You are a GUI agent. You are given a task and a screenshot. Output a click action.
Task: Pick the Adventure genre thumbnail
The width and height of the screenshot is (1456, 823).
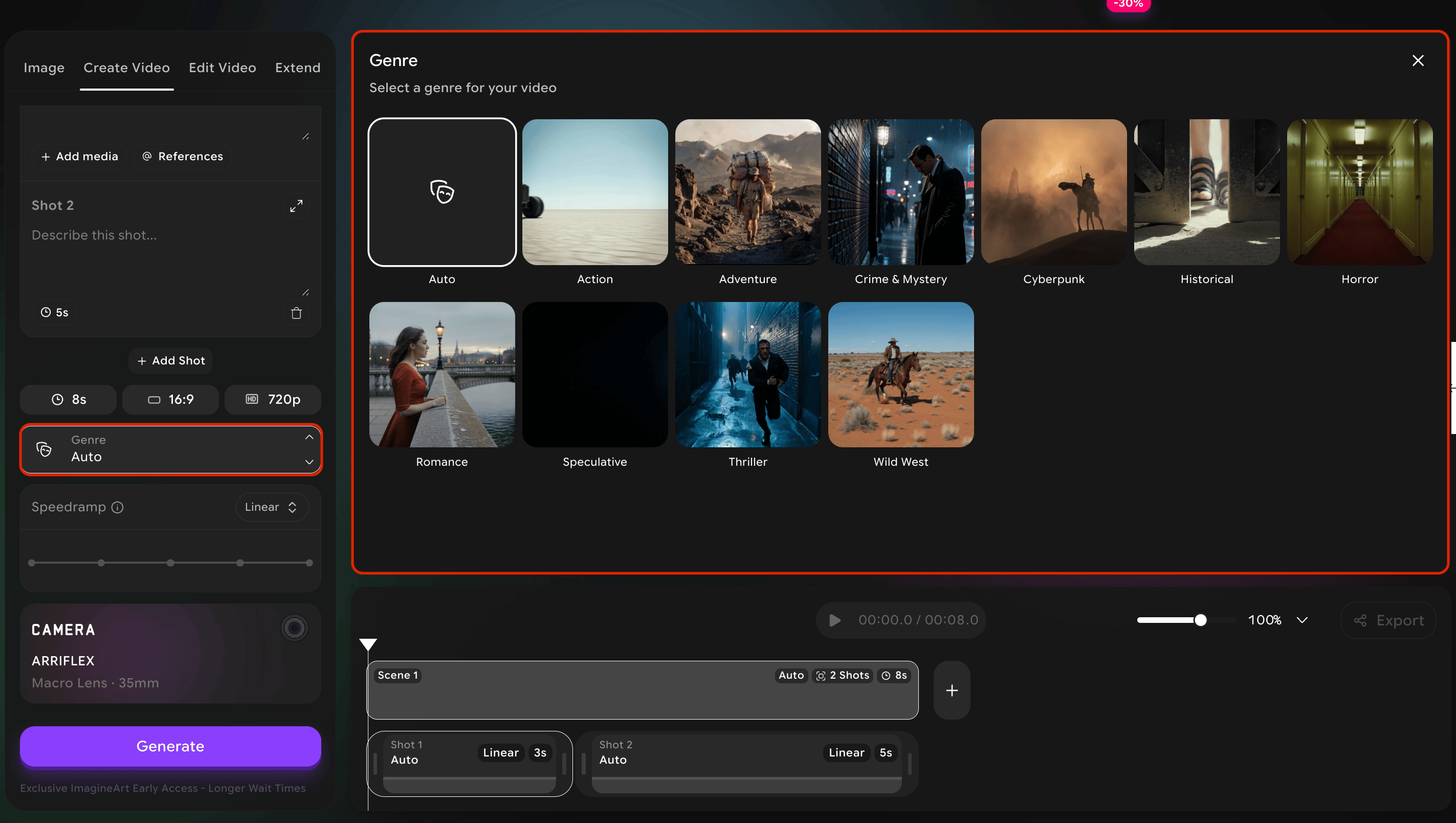click(748, 192)
